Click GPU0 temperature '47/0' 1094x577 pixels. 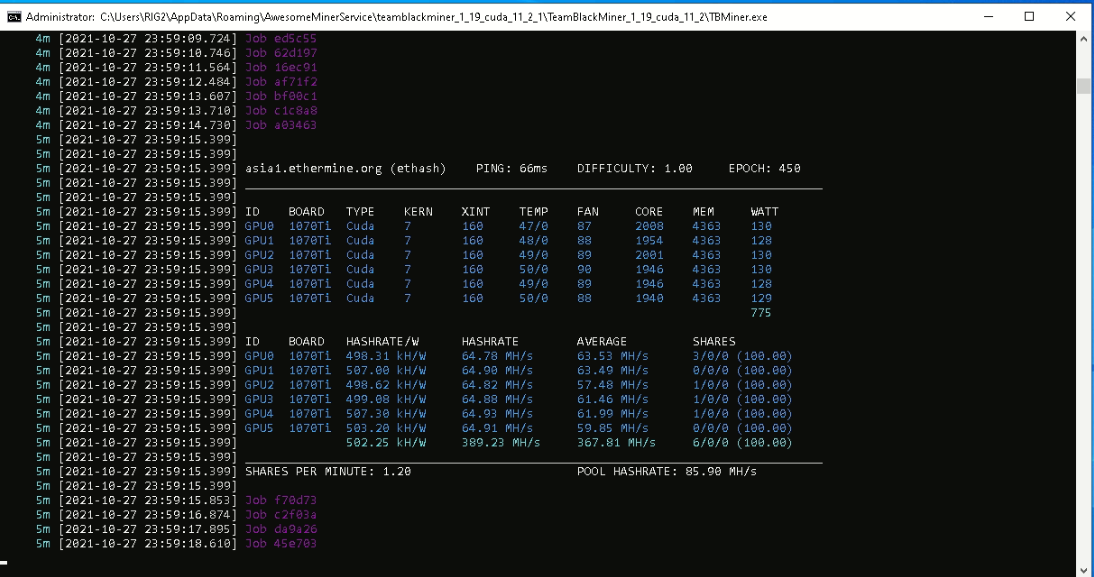coord(533,226)
